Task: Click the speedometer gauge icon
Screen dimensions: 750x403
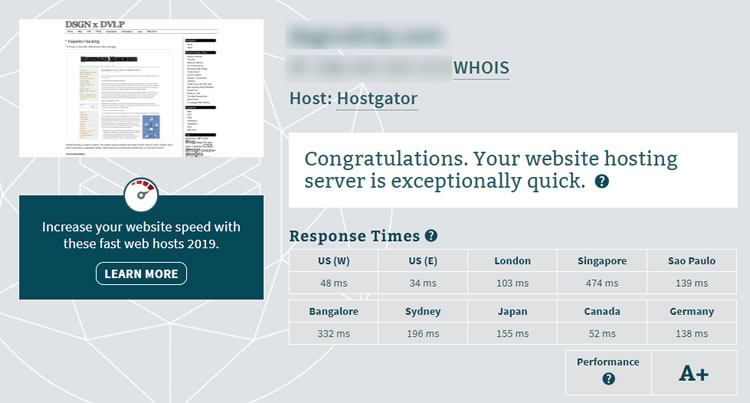Action: (141, 195)
